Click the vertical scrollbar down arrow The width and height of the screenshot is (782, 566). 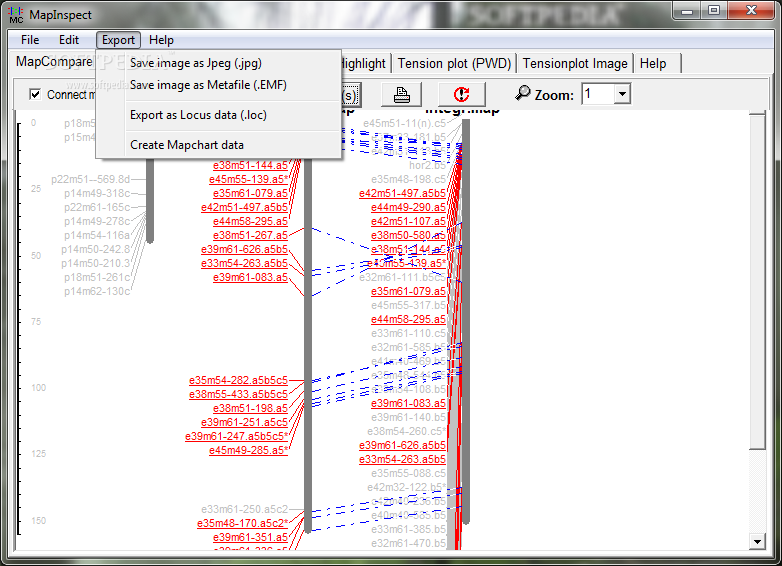click(x=757, y=542)
